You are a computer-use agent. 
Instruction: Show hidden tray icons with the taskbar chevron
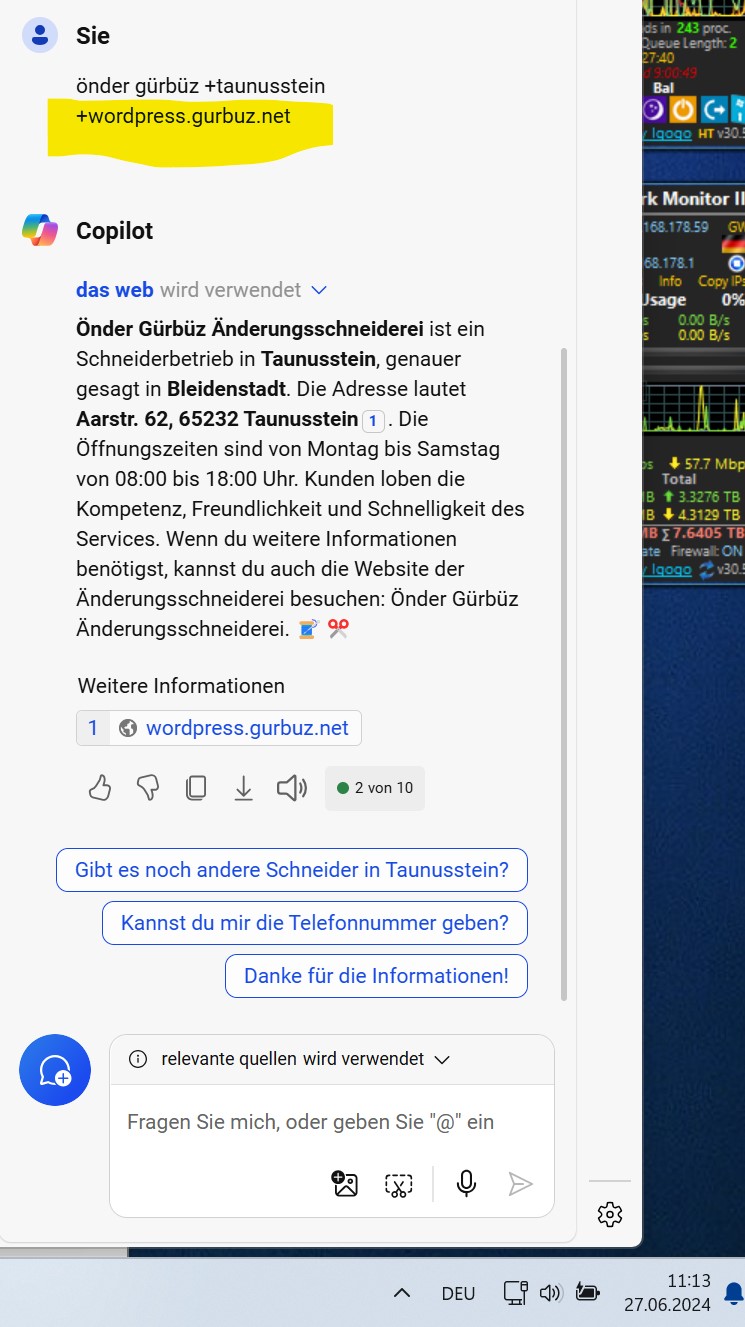(x=402, y=1293)
